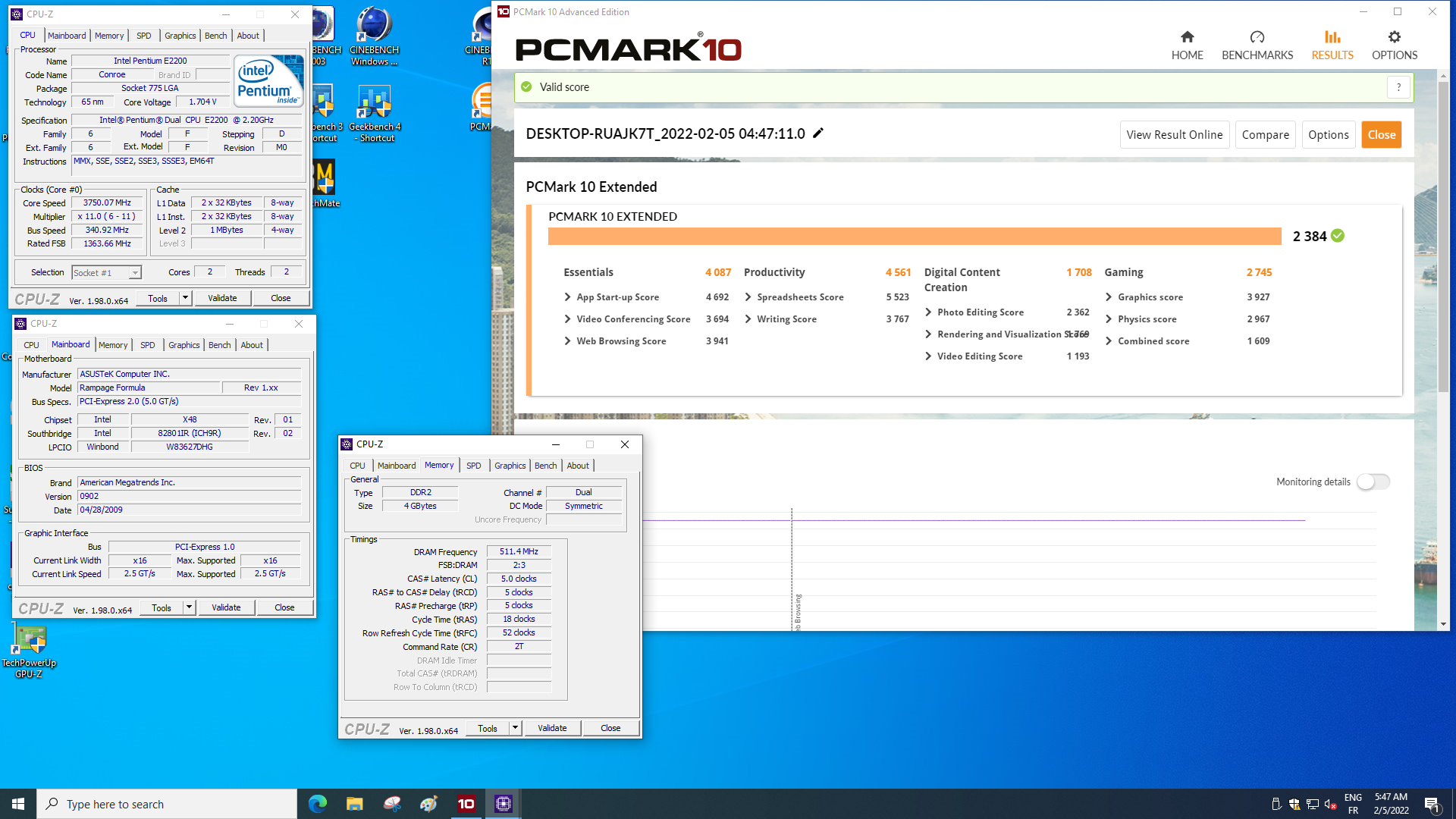This screenshot has height=819, width=1456.
Task: Open the Windows Security tray icon
Action: [1294, 805]
